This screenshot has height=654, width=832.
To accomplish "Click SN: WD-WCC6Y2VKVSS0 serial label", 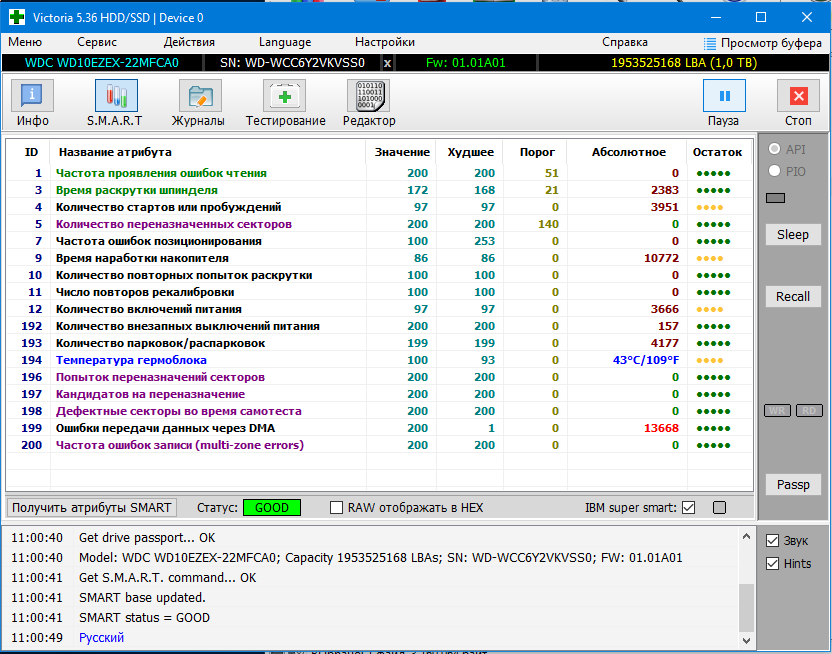I will click(292, 63).
